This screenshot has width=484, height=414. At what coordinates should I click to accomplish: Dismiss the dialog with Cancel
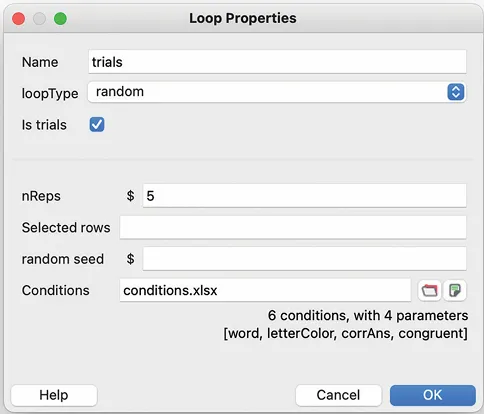coord(338,395)
